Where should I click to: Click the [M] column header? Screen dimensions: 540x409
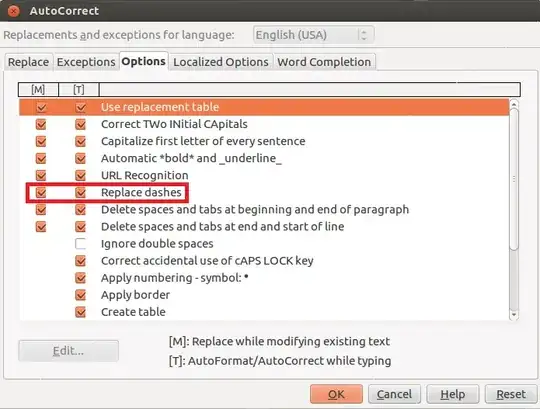pos(38,90)
